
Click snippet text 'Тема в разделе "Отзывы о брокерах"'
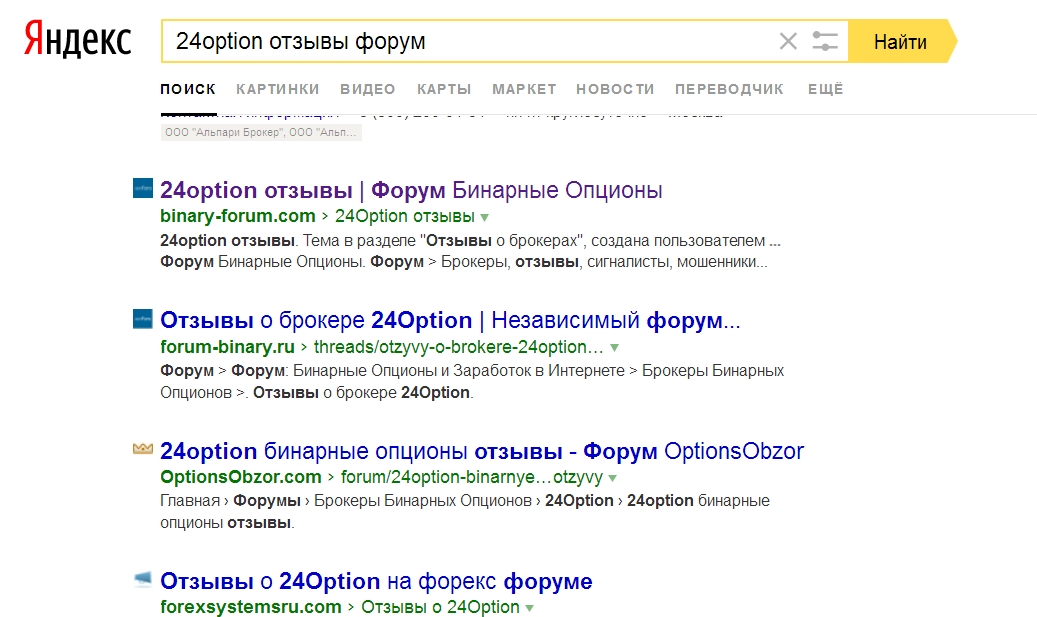click(442, 241)
